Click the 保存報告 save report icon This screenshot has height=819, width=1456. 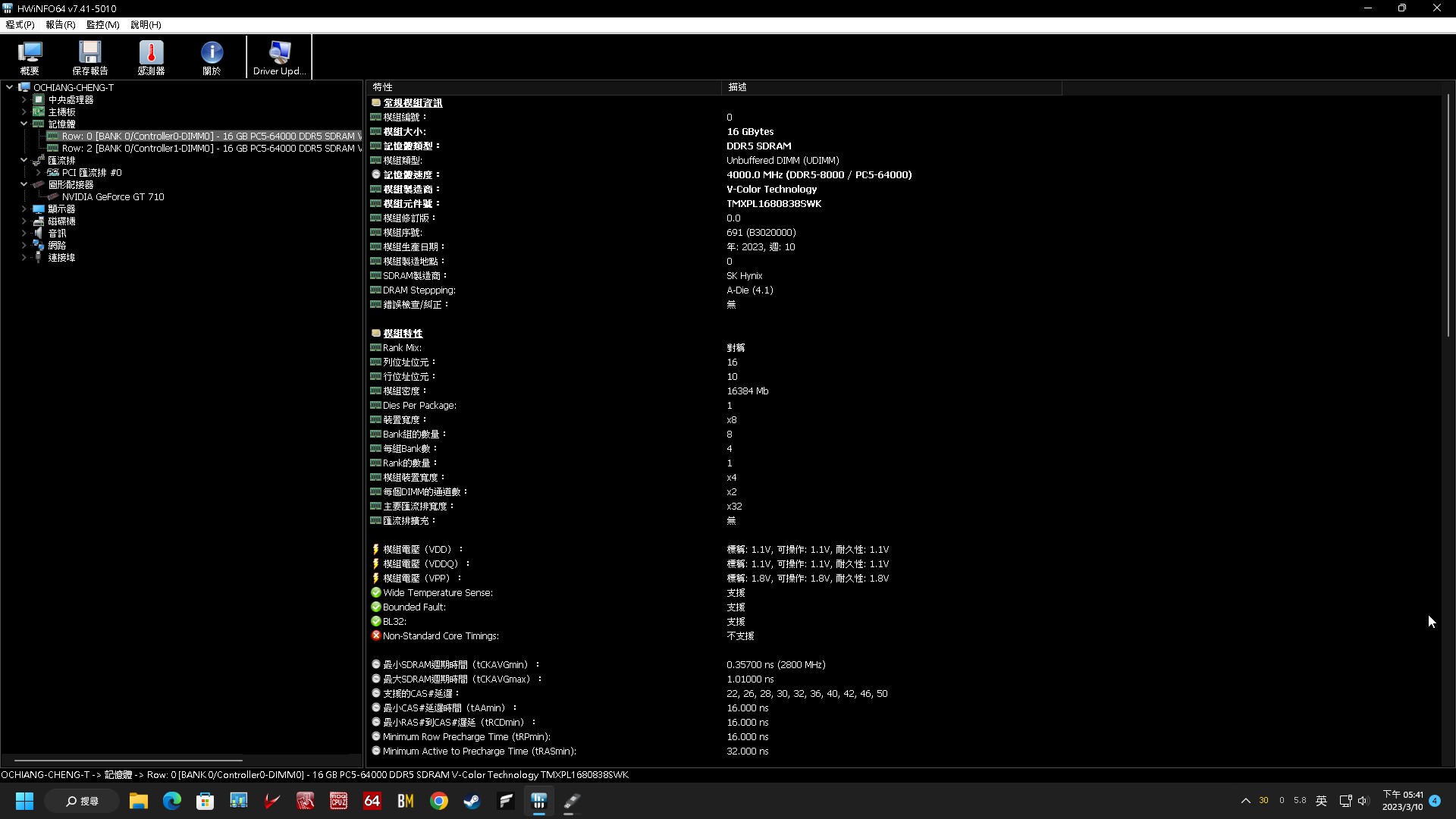(x=90, y=58)
